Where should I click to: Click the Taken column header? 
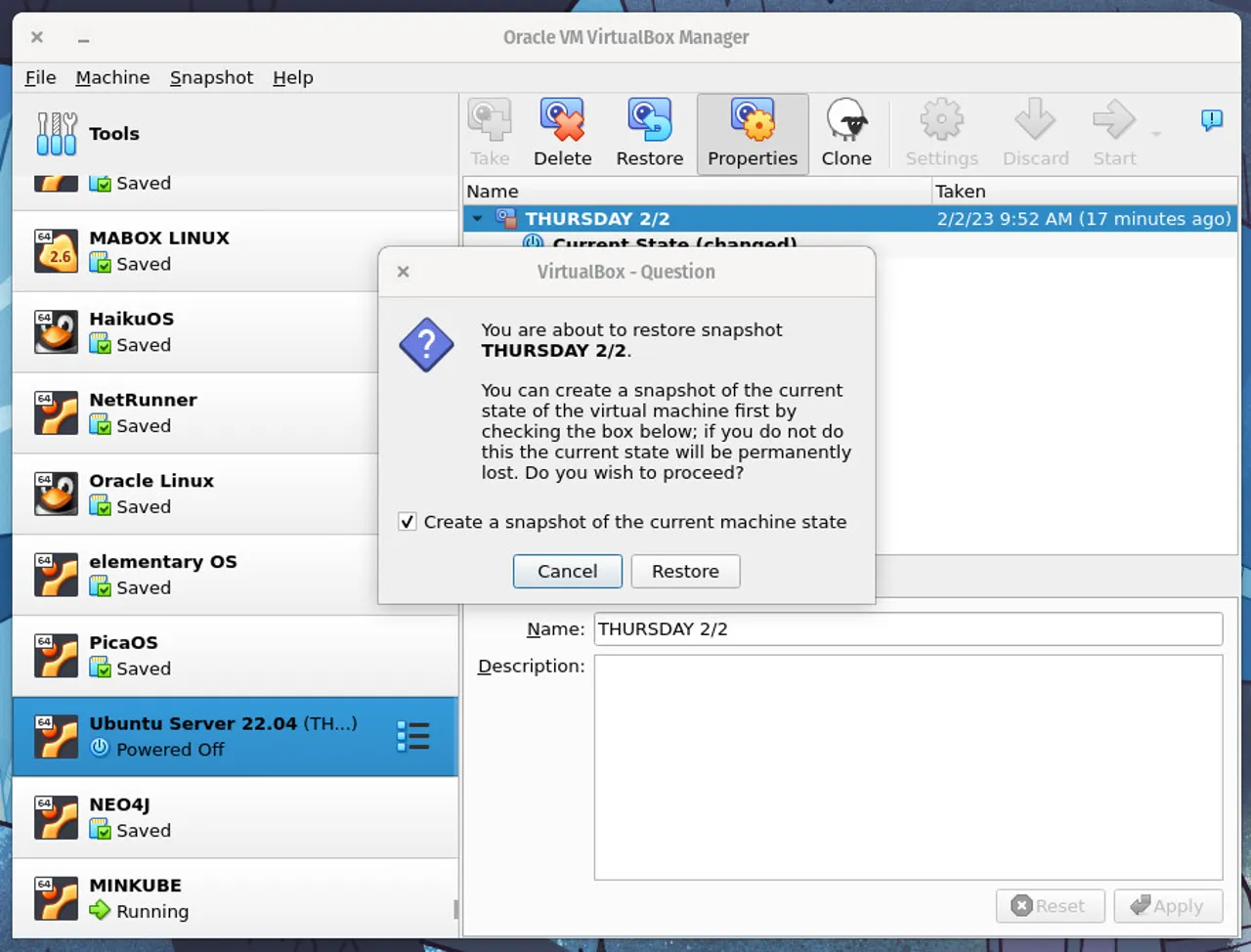pos(1085,192)
